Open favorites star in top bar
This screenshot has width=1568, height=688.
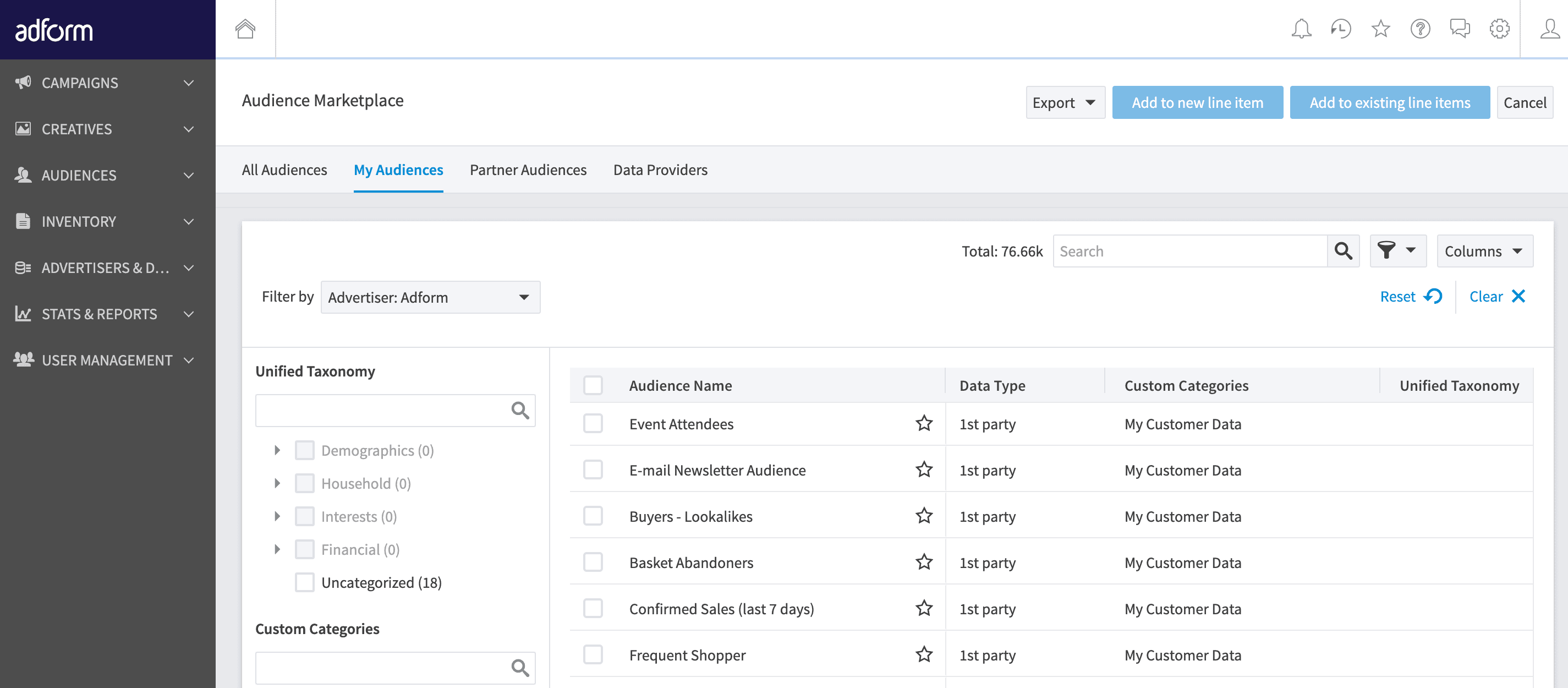click(1380, 29)
